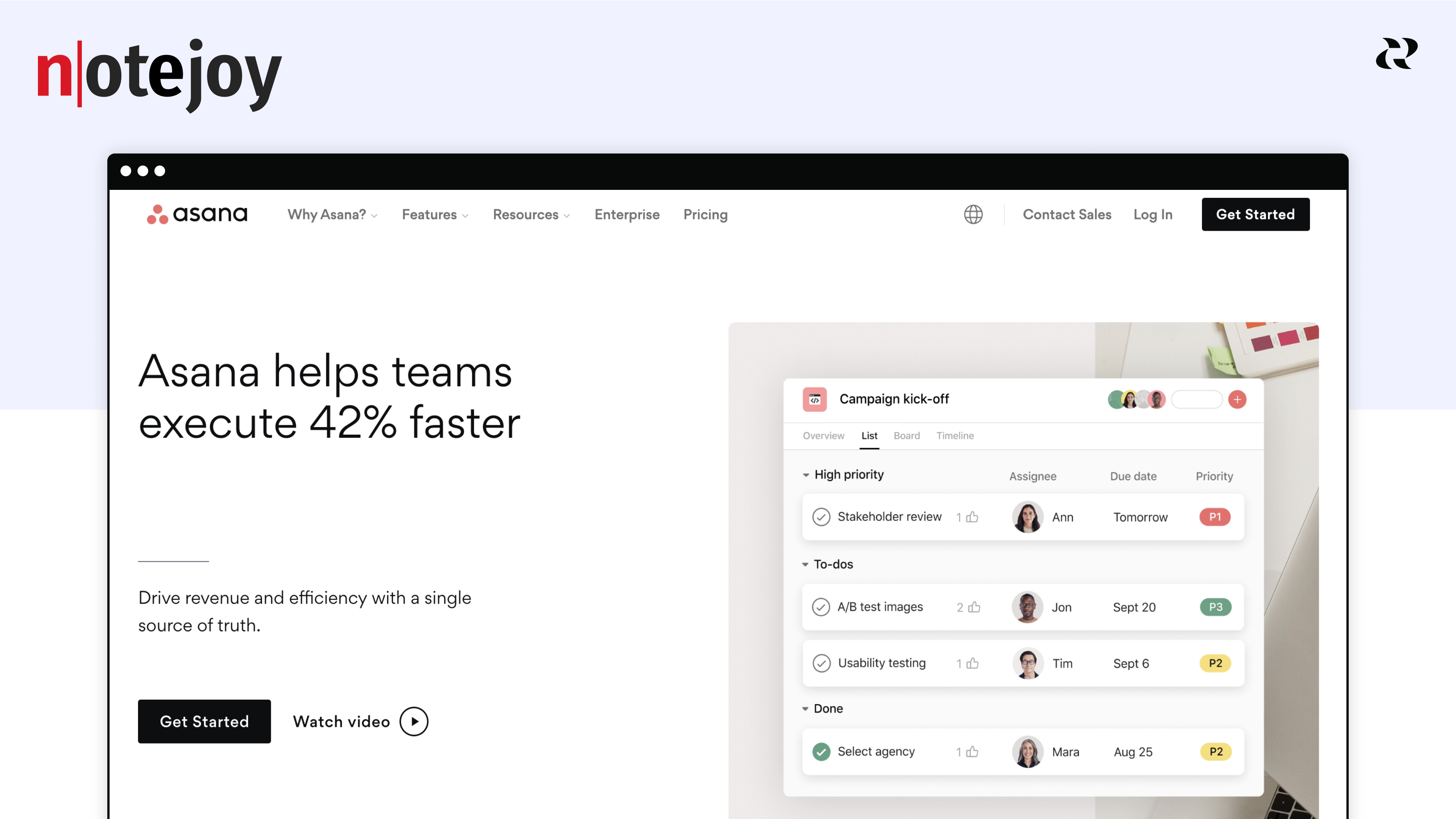Screen dimensions: 1456x819
Task: Mark Stakeholder review task complete
Action: [x=821, y=517]
